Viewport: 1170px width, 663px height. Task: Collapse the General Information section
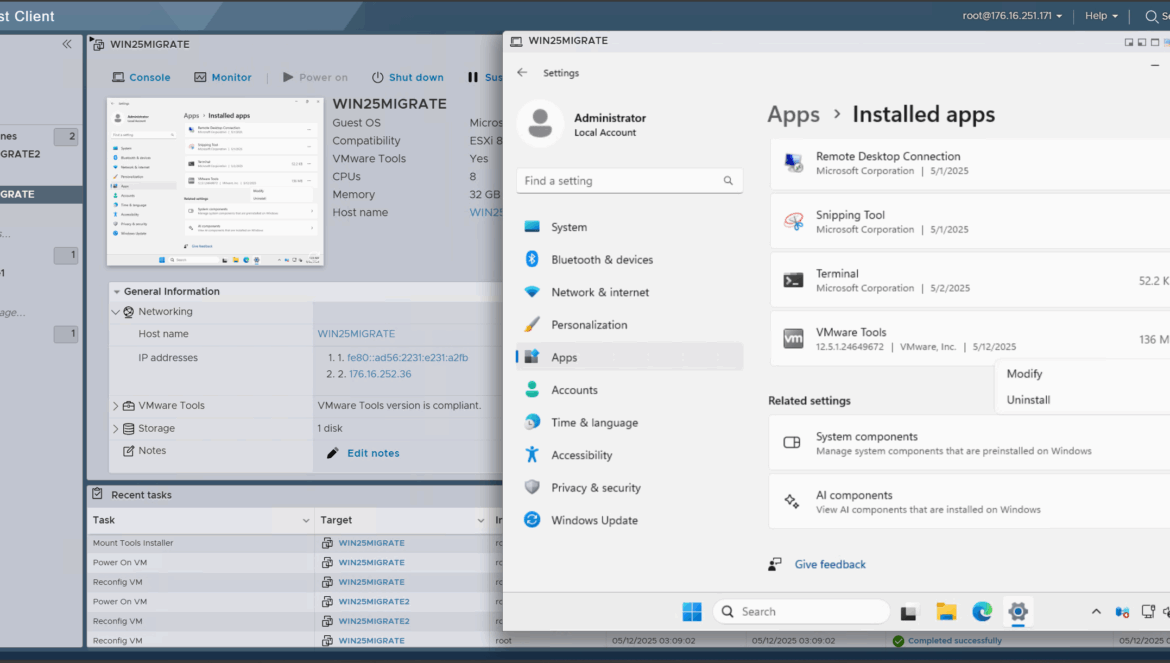pos(116,292)
